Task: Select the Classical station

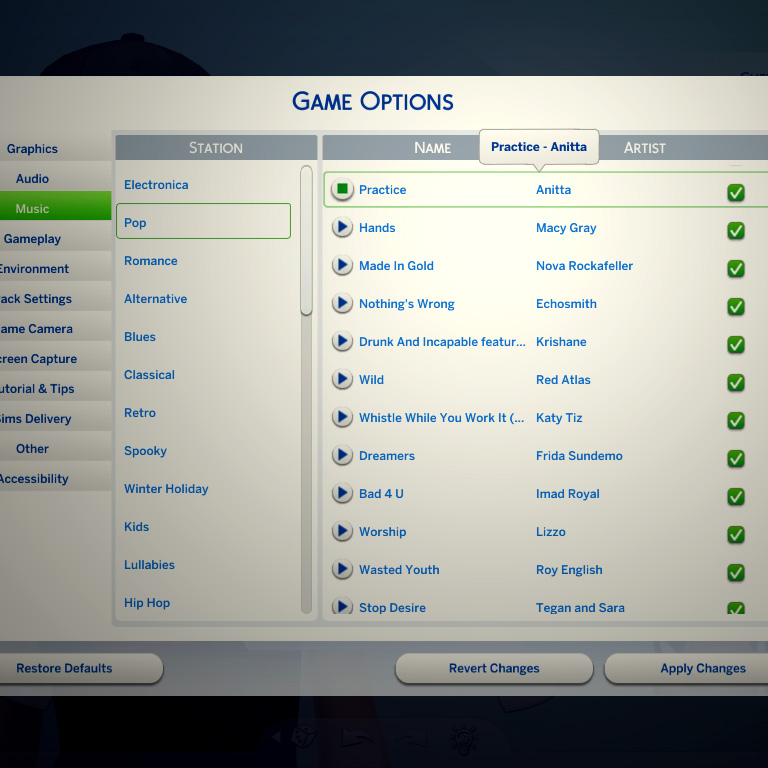Action: pyautogui.click(x=203, y=375)
